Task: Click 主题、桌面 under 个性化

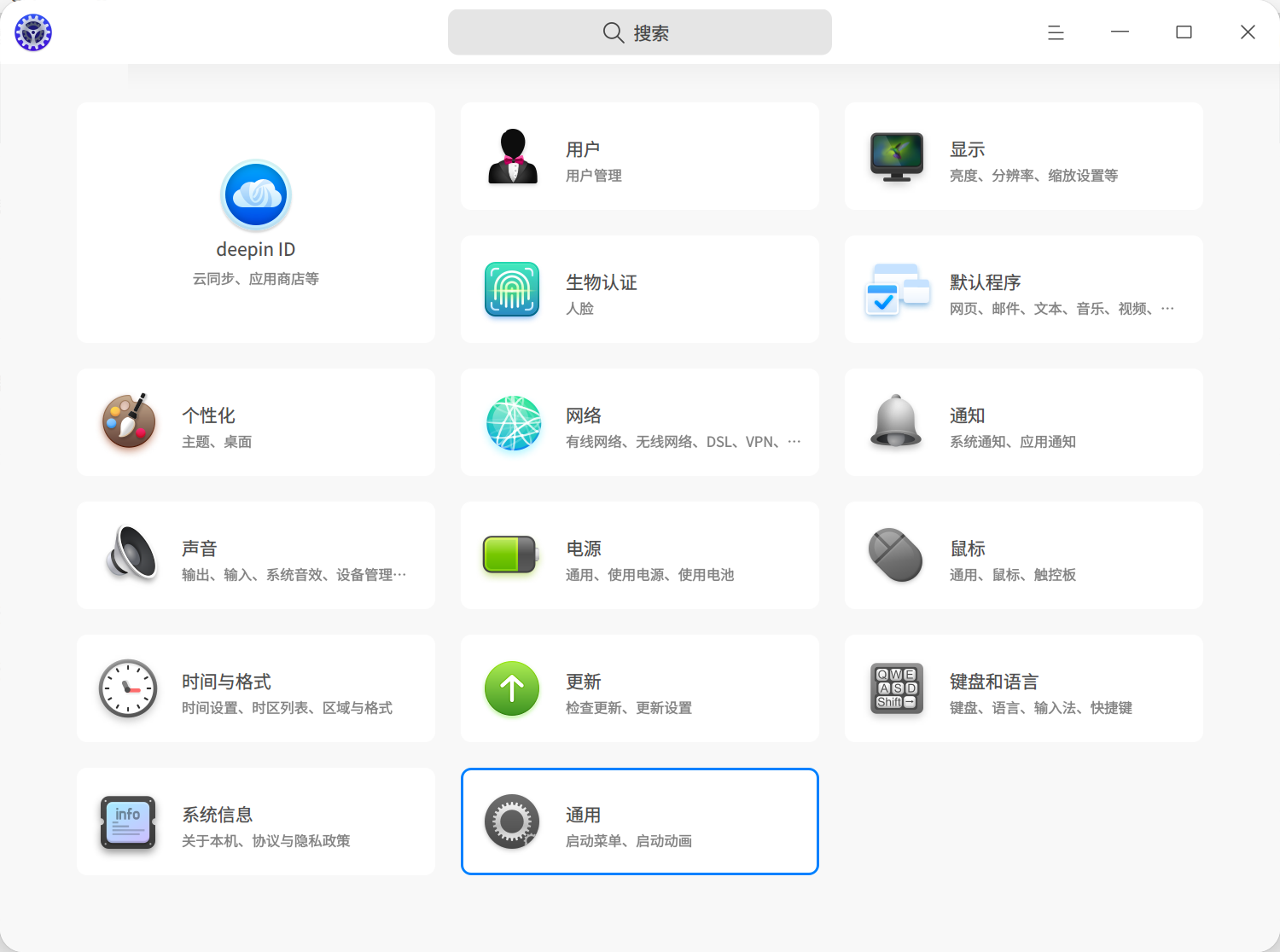Action: [217, 442]
